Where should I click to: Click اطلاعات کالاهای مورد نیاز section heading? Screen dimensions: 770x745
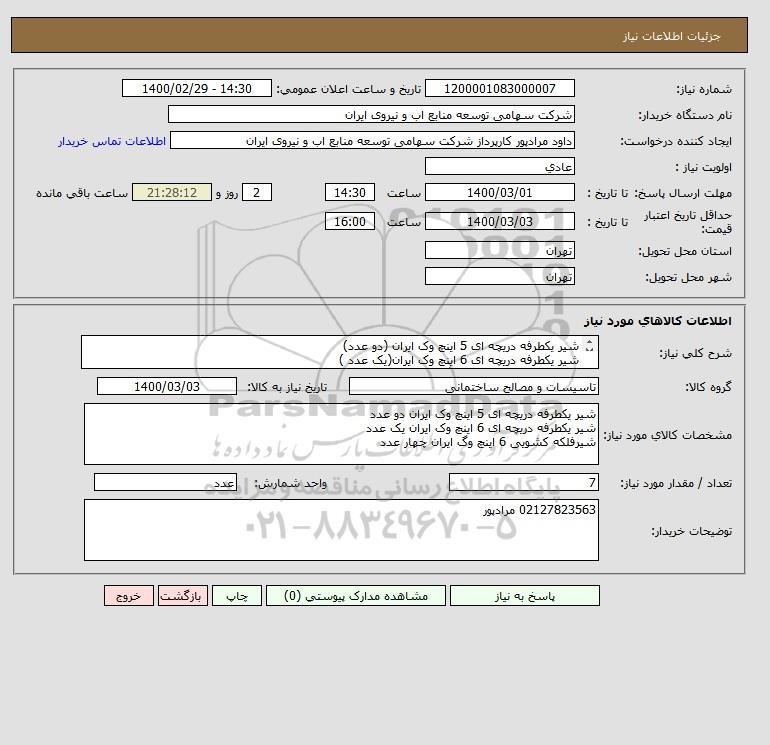pyautogui.click(x=658, y=321)
